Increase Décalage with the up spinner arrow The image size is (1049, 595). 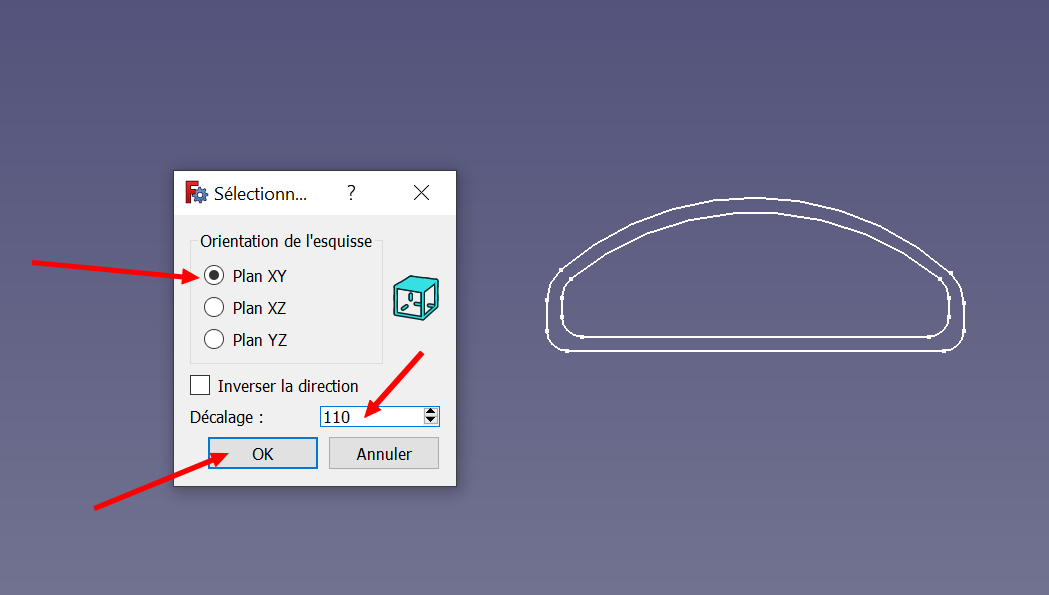click(x=431, y=412)
